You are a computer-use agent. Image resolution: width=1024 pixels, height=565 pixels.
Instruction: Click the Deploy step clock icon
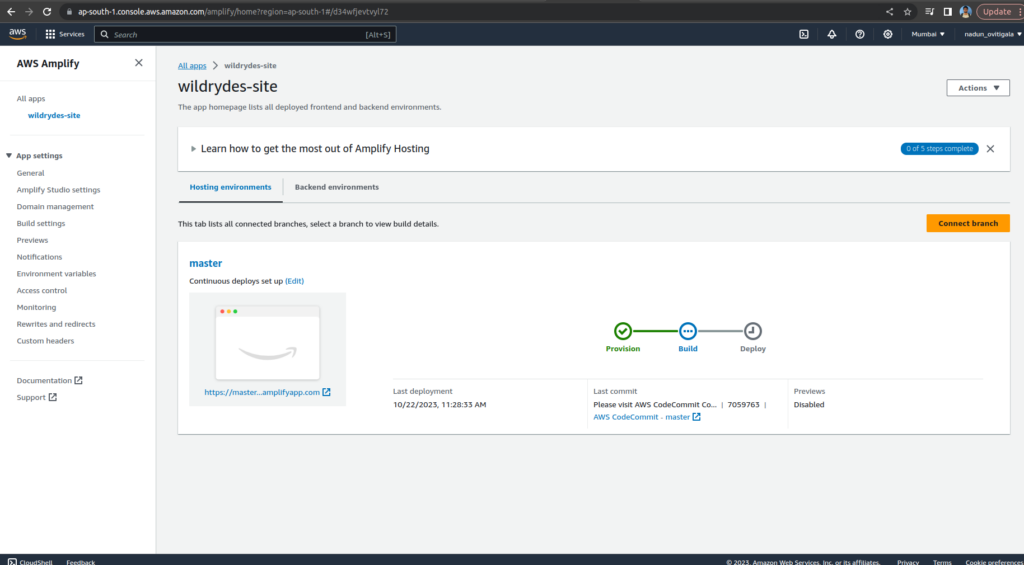point(752,331)
